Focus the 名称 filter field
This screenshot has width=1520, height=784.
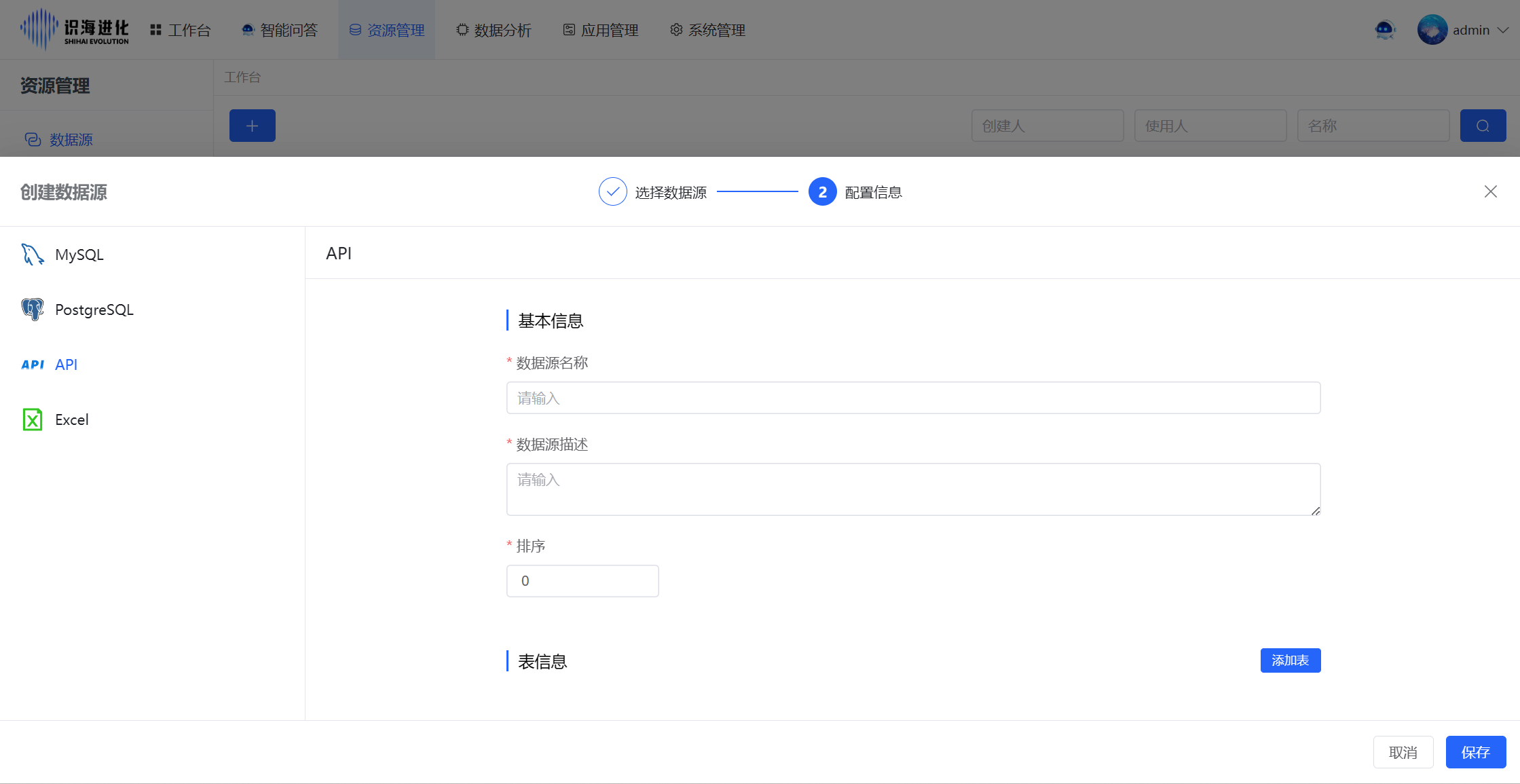click(1373, 126)
